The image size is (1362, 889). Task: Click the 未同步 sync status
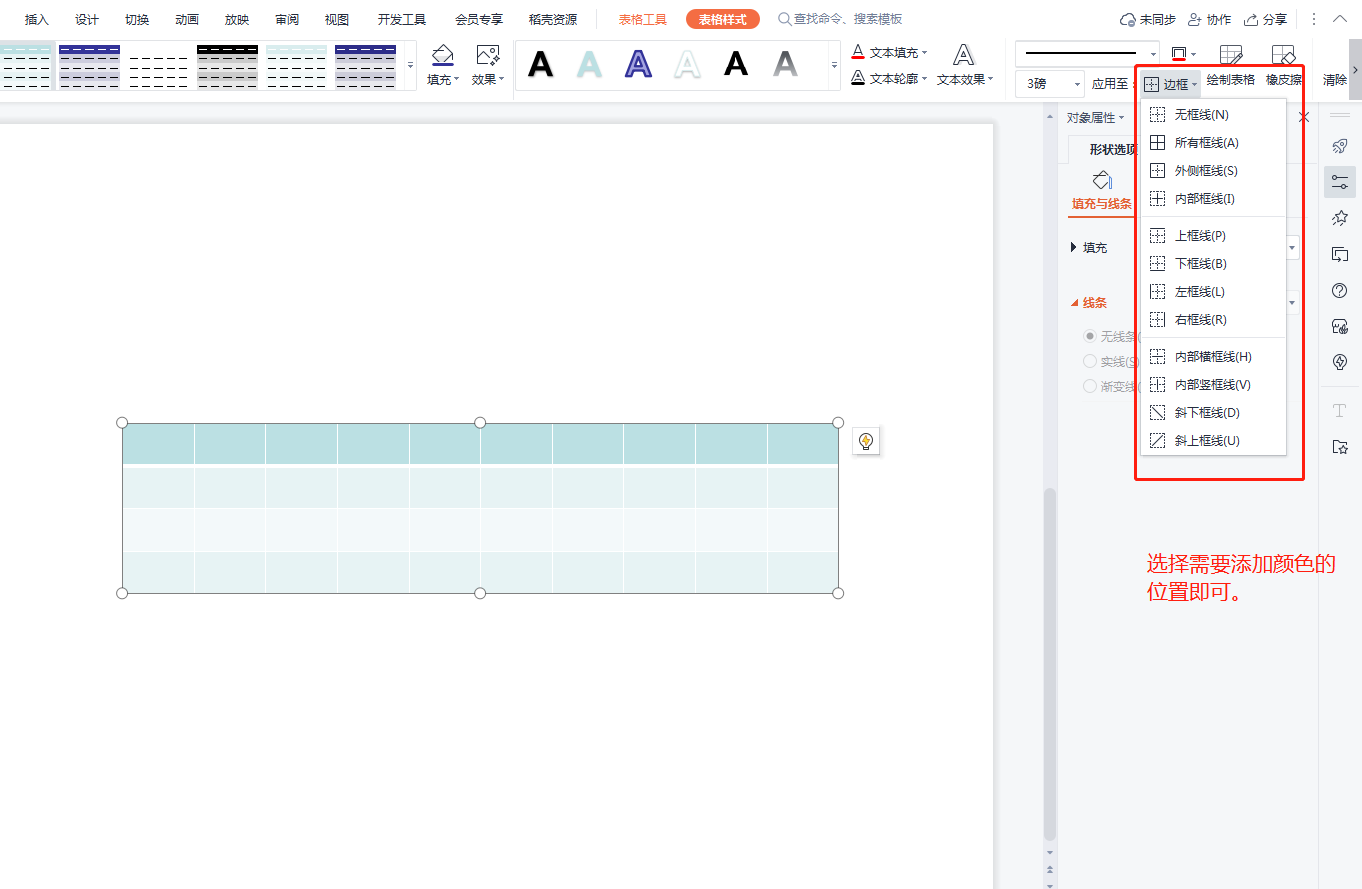1148,19
